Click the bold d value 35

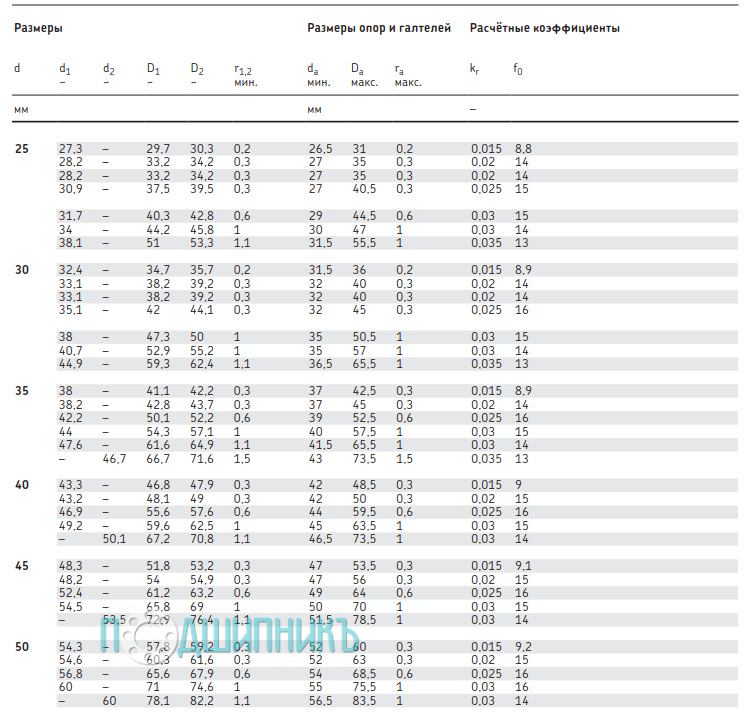[22, 391]
